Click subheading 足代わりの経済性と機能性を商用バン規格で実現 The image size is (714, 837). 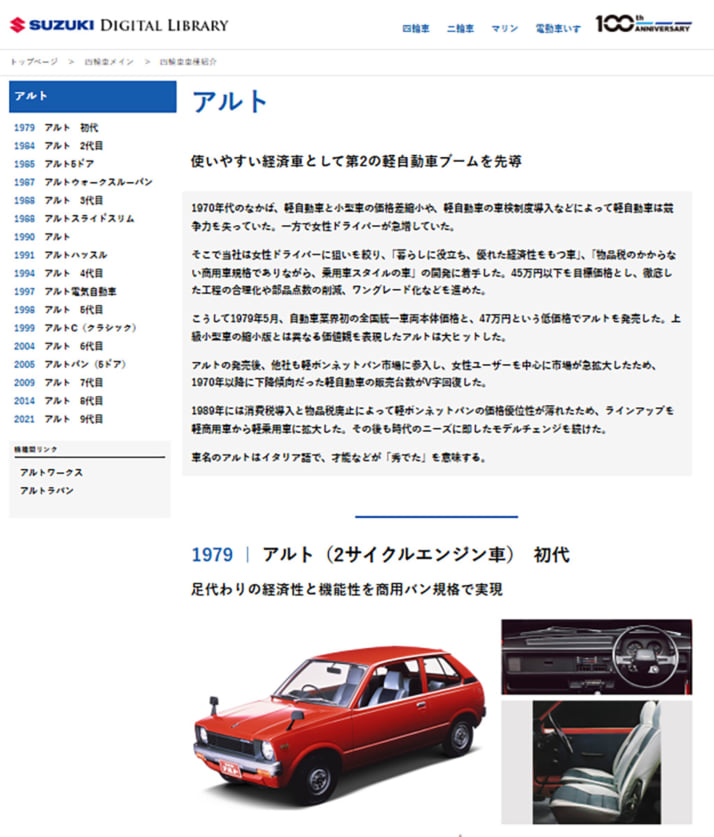347,589
